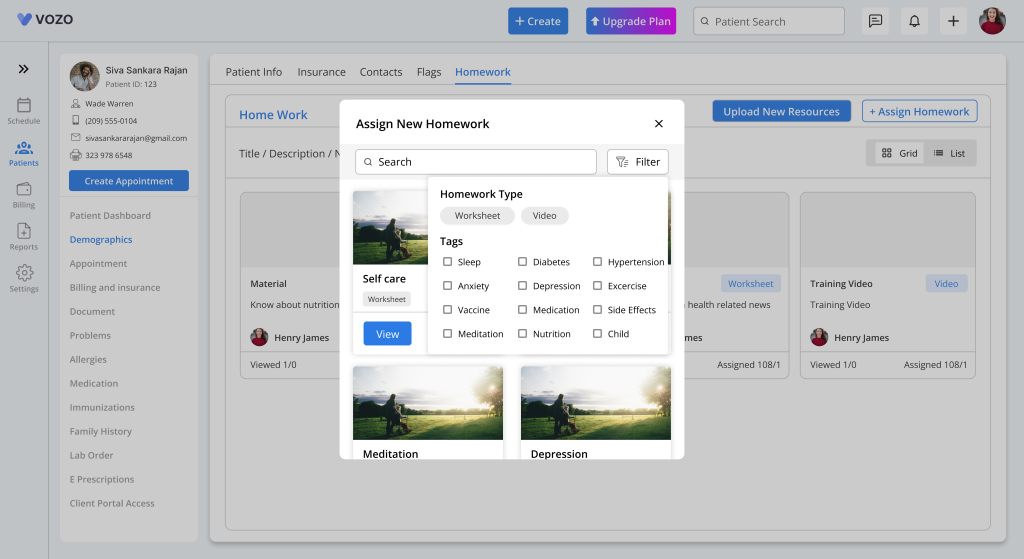The height and width of the screenshot is (559, 1024).
Task: Open the Schedule calendar icon in sidebar
Action: 24,105
